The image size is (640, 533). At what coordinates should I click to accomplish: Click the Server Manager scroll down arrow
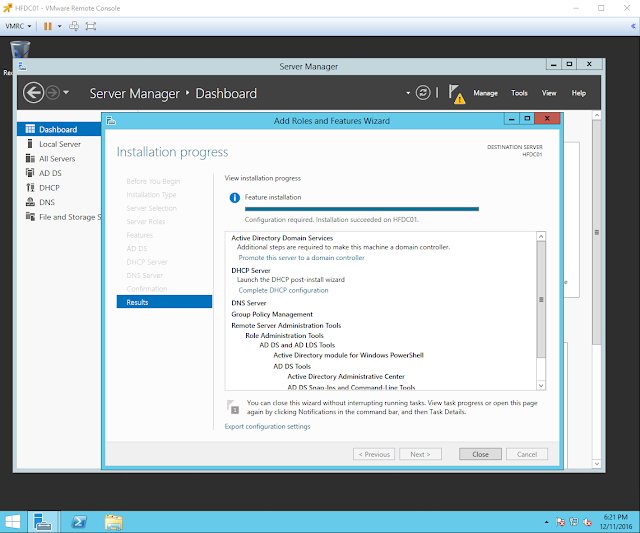tap(597, 464)
